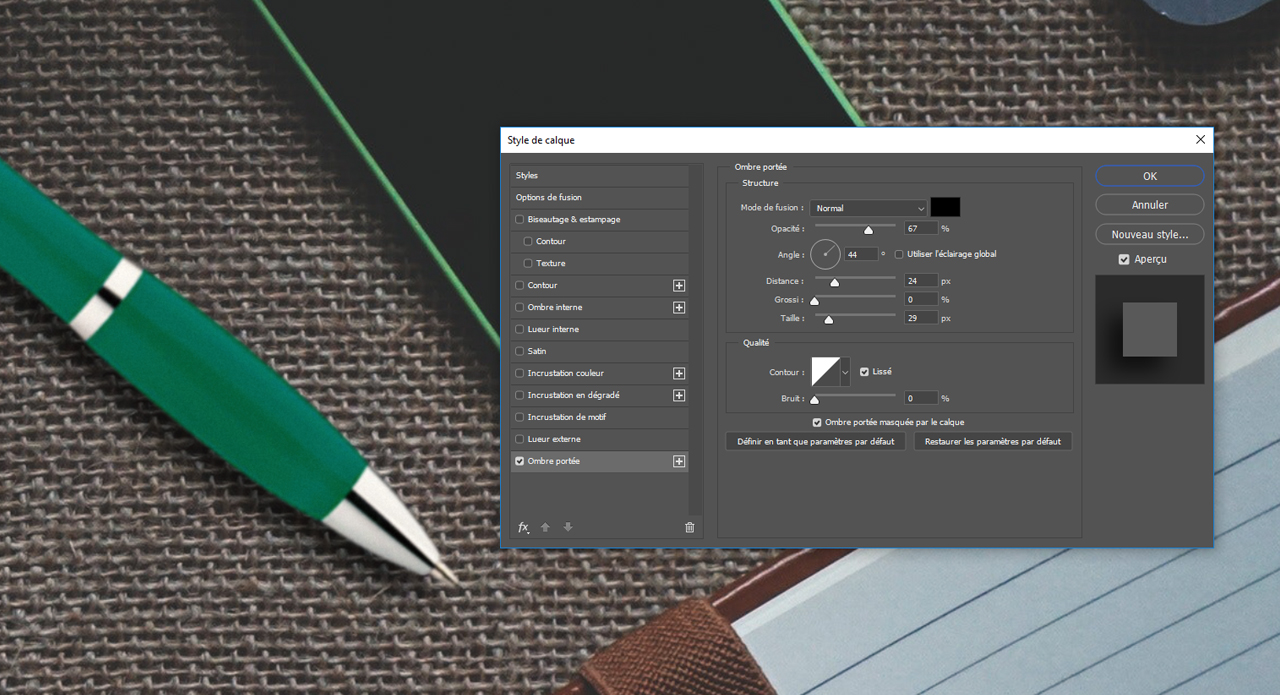Viewport: 1280px width, 695px height.
Task: Open the black shadow color swatch
Action: [945, 207]
